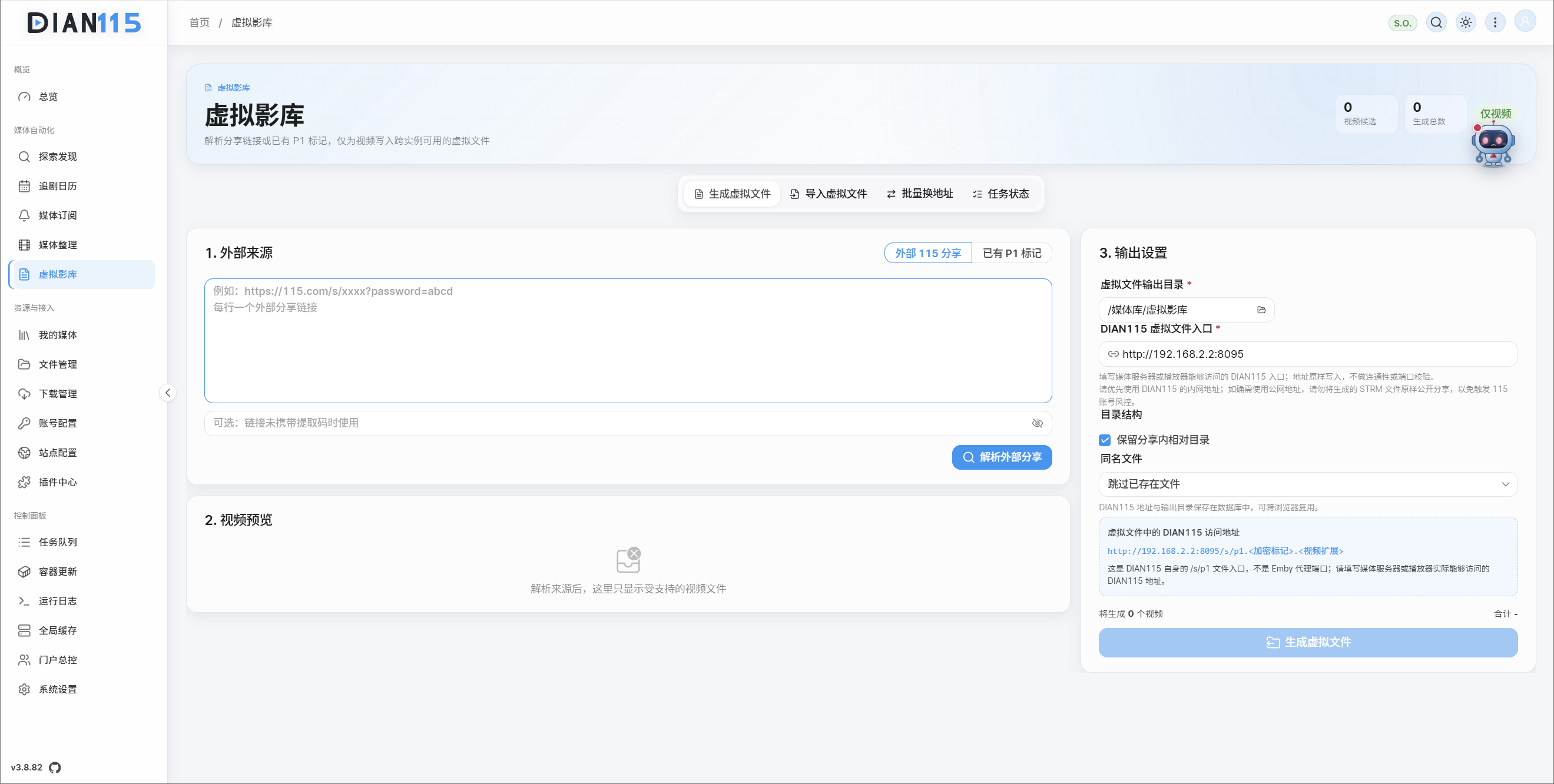This screenshot has height=784, width=1554.
Task: Toggle the light/dark theme sun icon
Action: point(1466,22)
